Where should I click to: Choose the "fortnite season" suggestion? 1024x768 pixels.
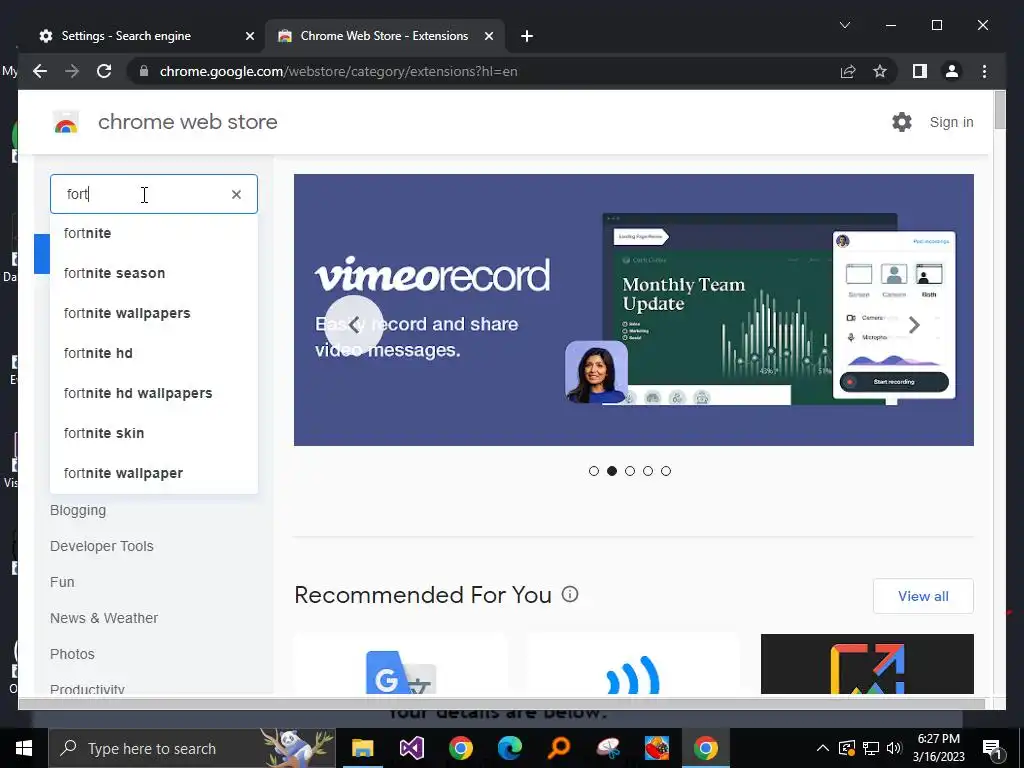point(154,273)
